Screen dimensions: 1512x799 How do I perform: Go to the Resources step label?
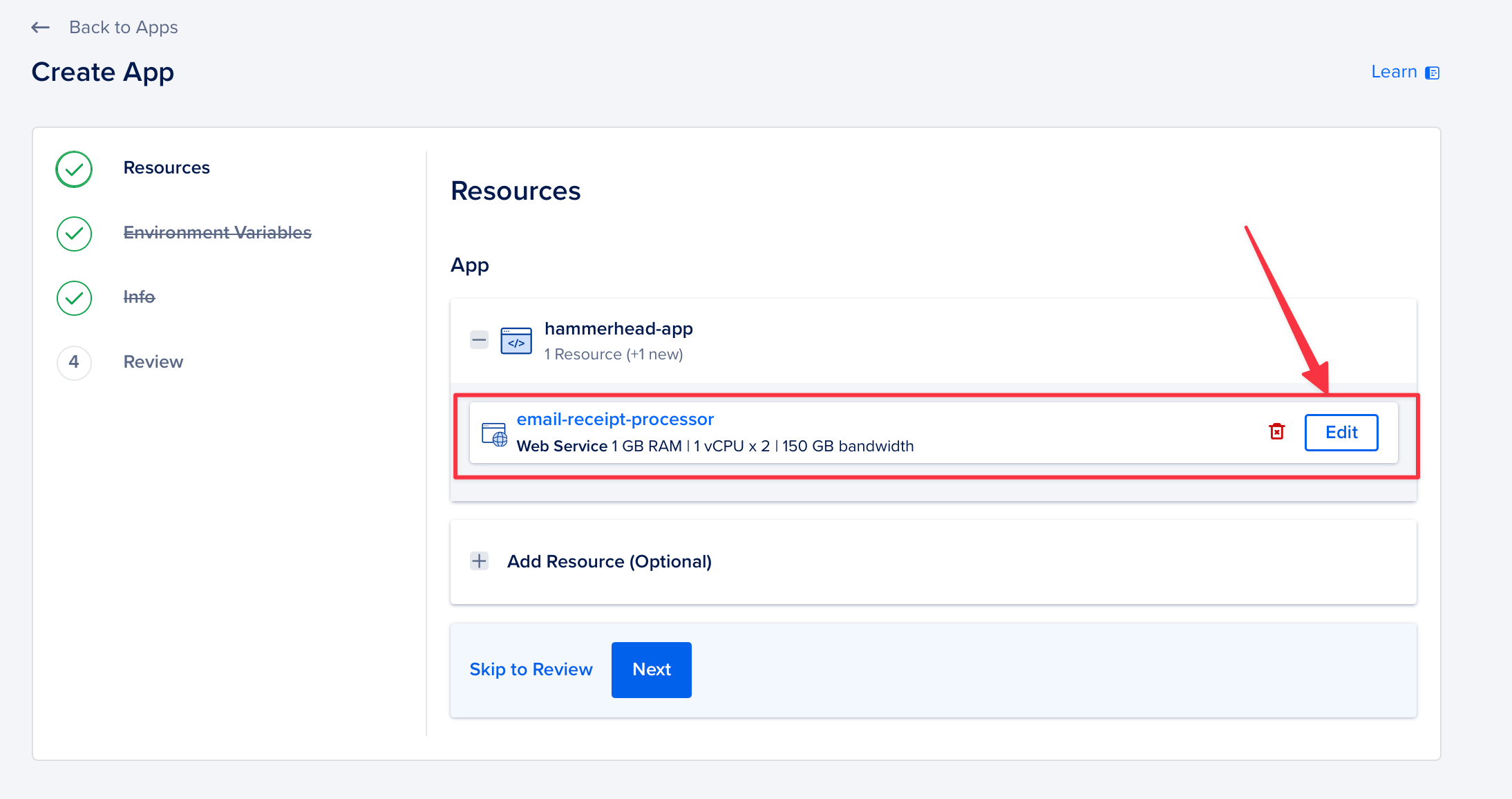coord(167,168)
